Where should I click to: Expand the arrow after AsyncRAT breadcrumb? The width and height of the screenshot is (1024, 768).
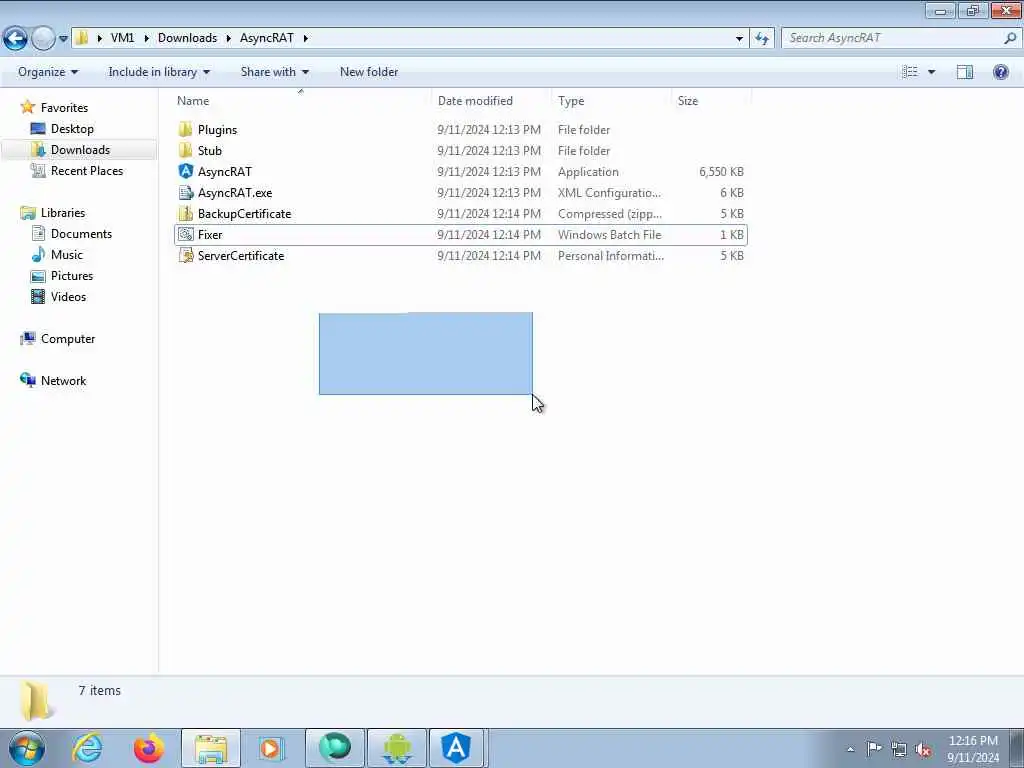coord(305,39)
